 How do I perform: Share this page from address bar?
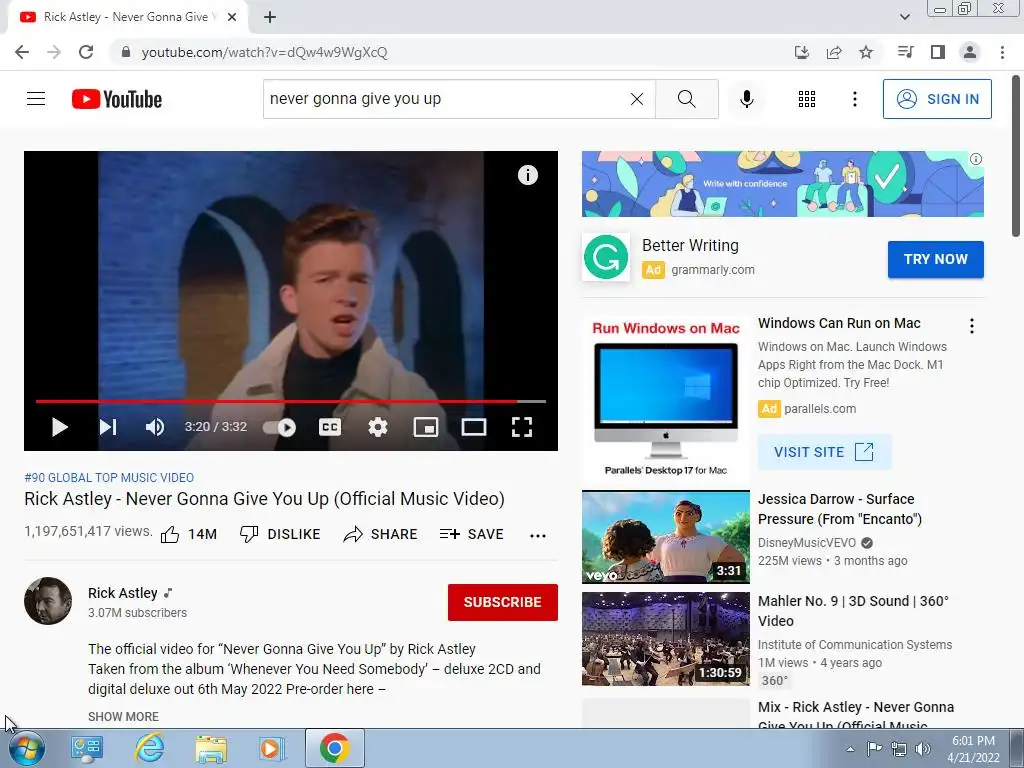[834, 52]
